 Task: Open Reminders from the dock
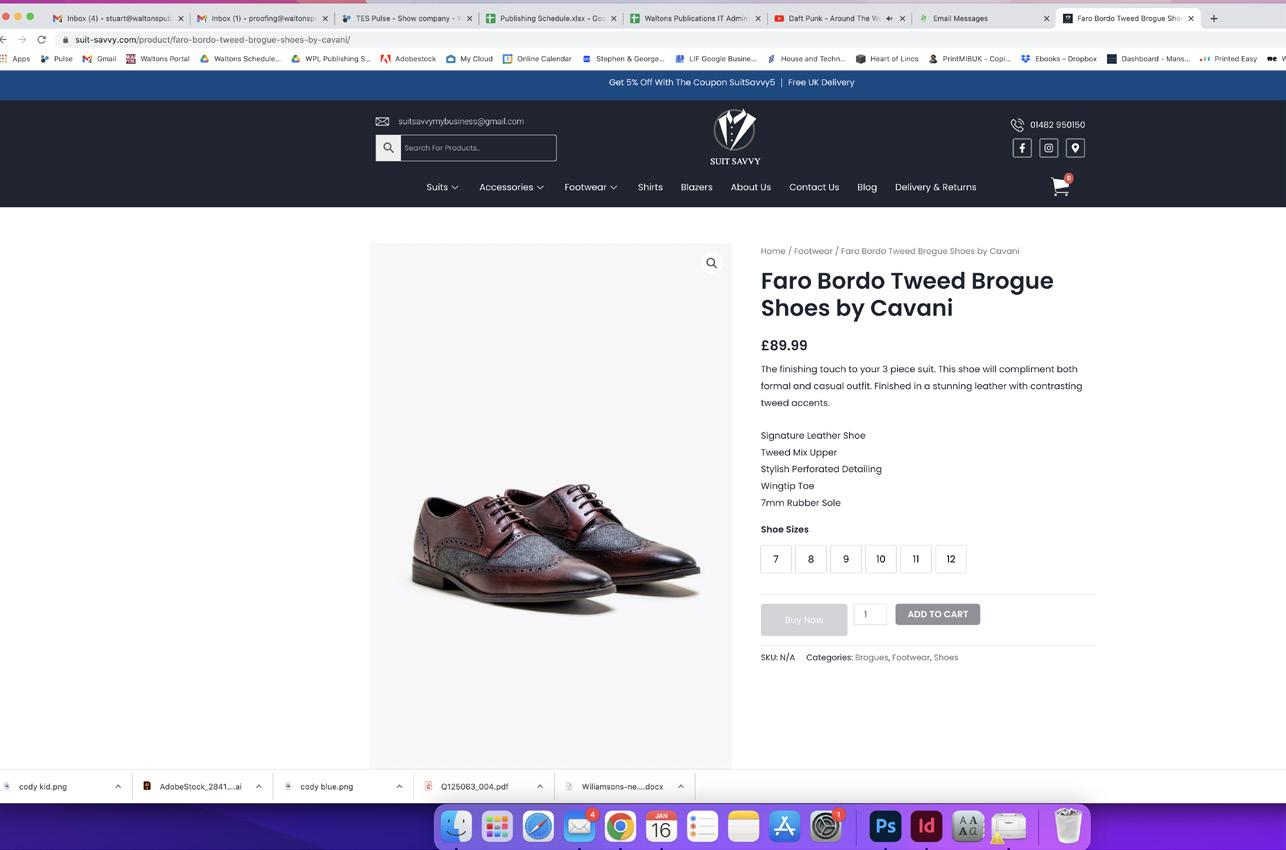[702, 827]
